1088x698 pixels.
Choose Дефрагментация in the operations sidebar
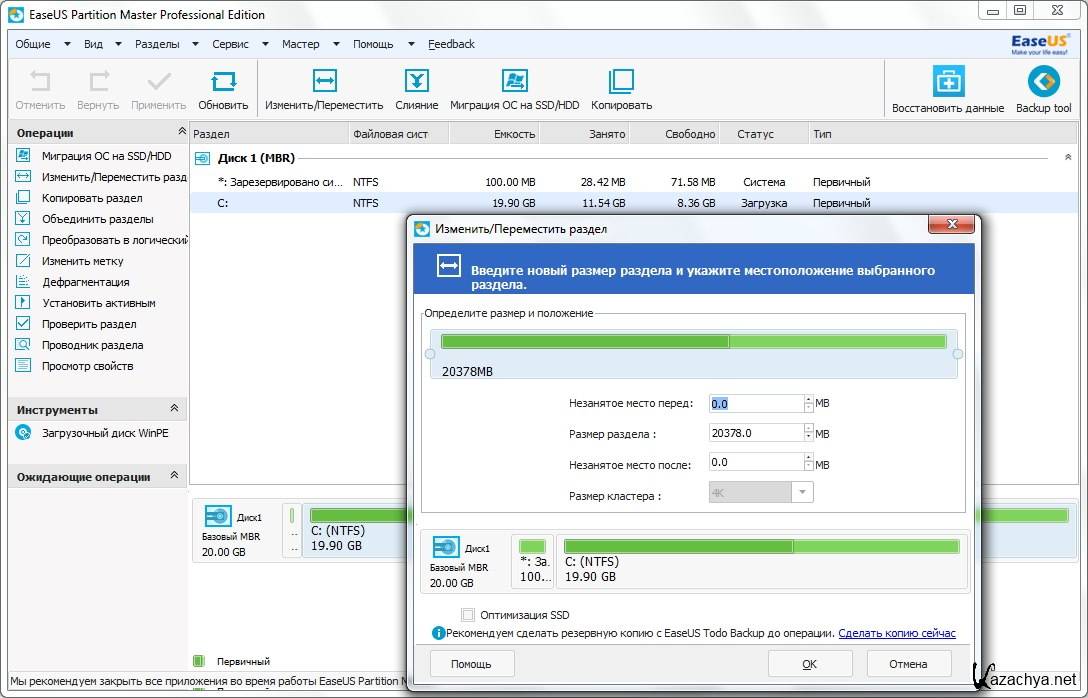tap(85, 282)
